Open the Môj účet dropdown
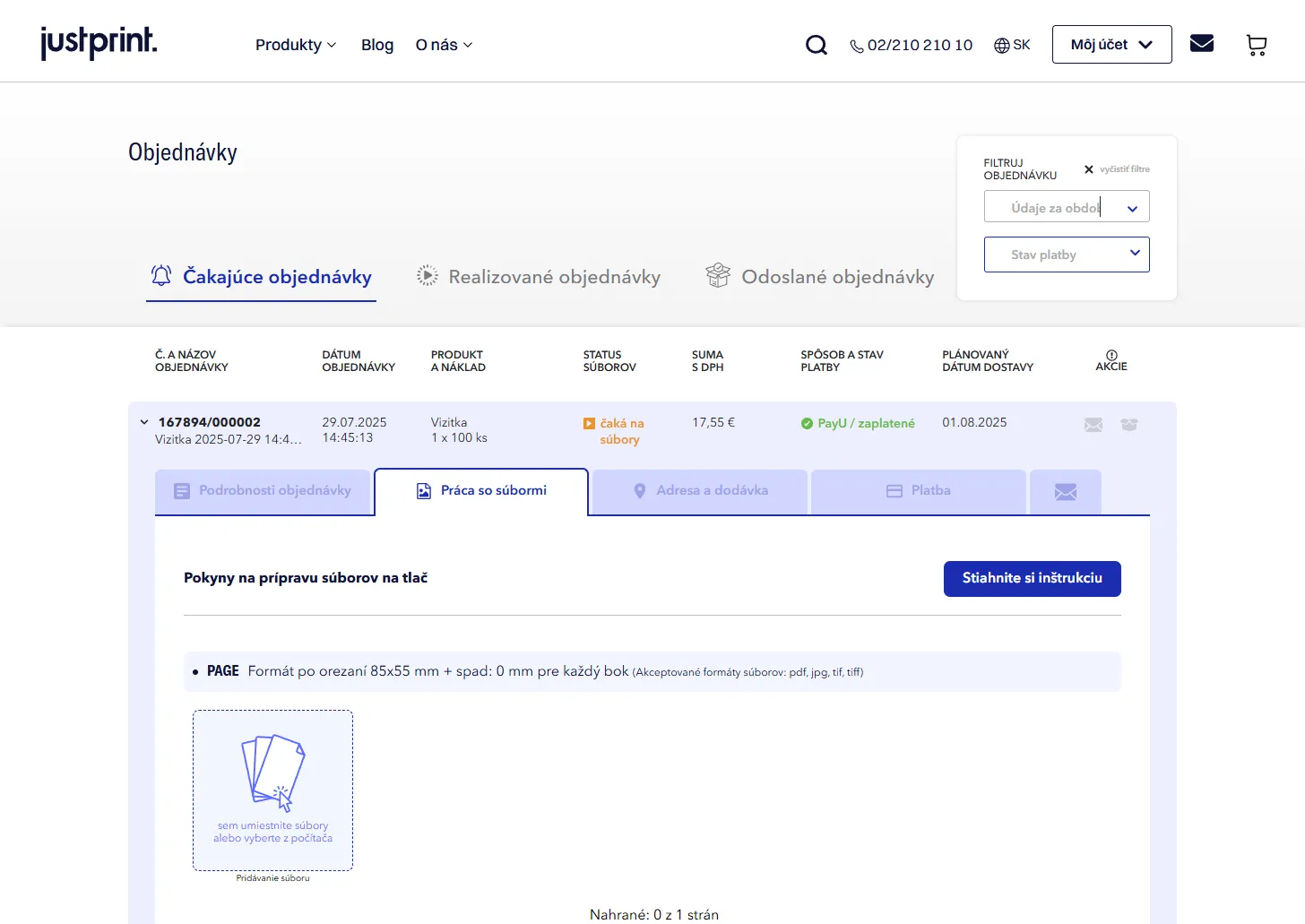 pyautogui.click(x=1111, y=45)
